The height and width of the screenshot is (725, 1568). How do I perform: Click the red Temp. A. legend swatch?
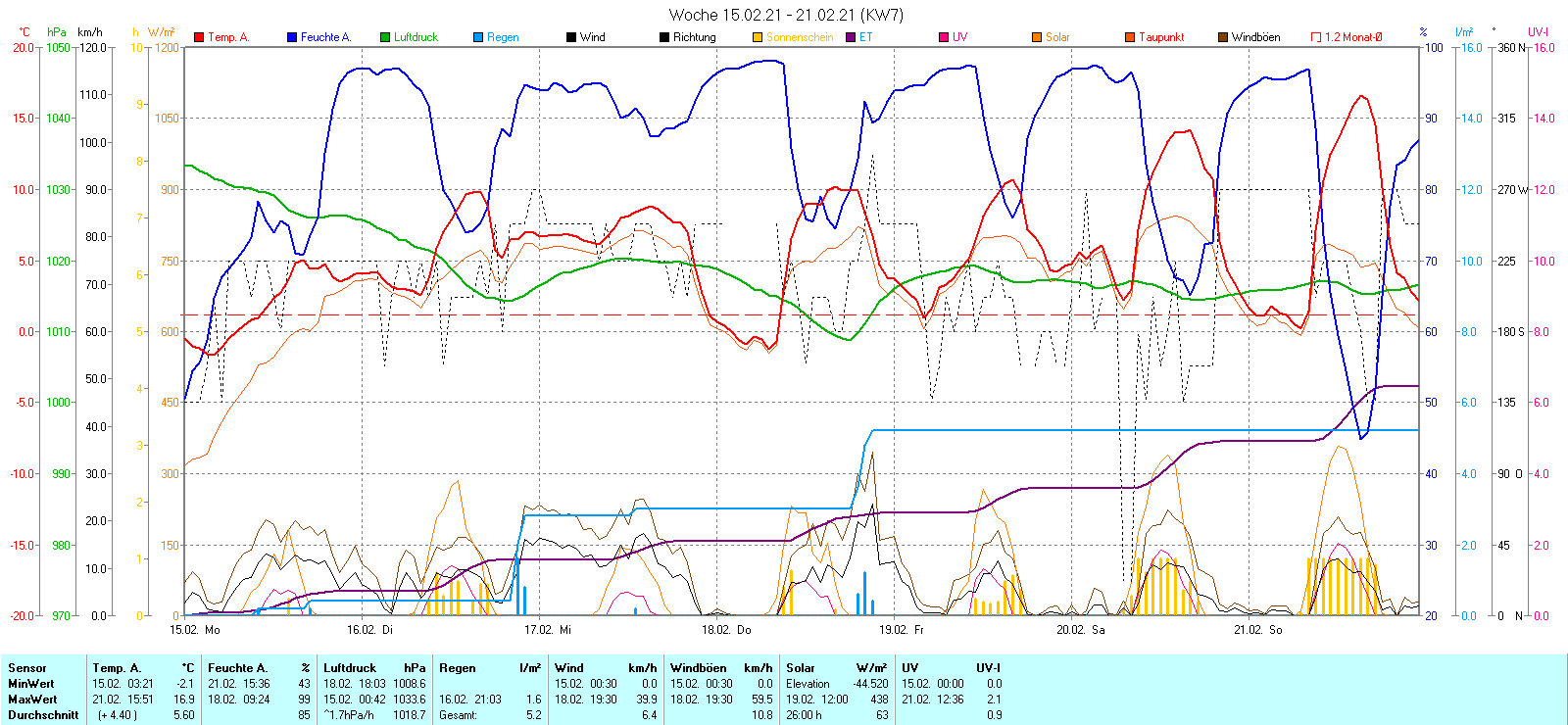point(199,37)
